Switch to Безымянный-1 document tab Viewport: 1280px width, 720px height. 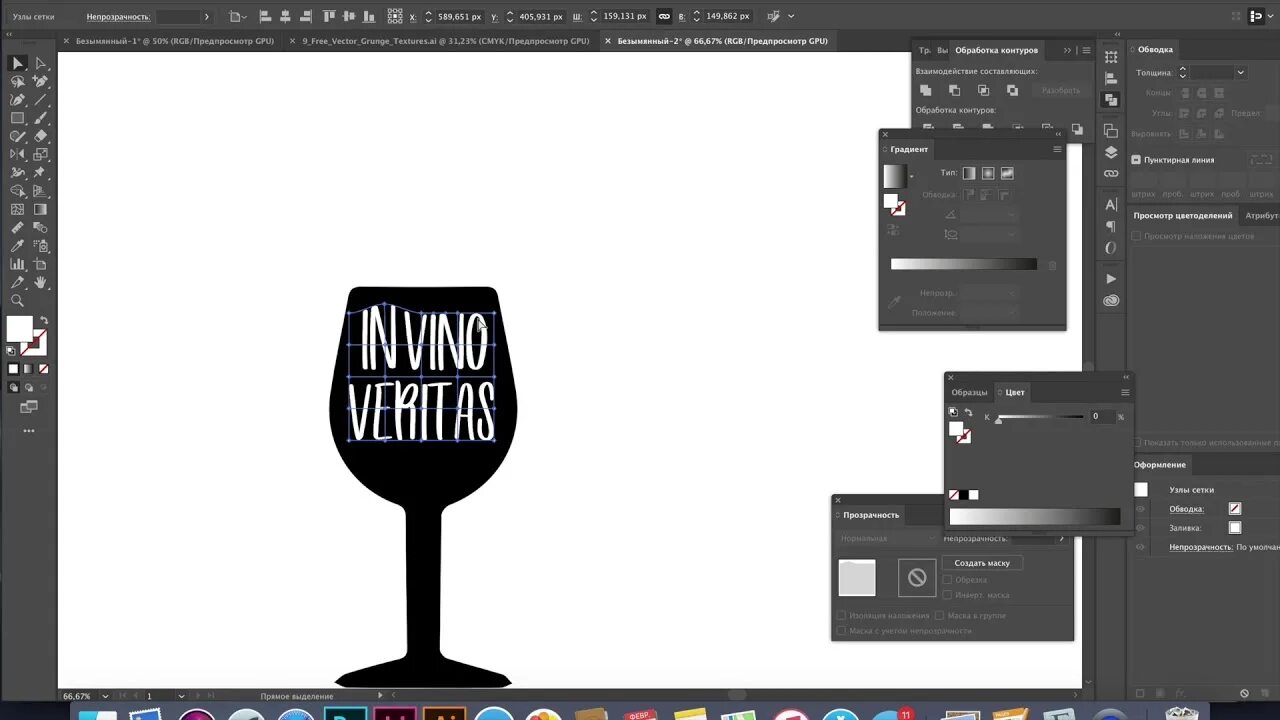[175, 41]
